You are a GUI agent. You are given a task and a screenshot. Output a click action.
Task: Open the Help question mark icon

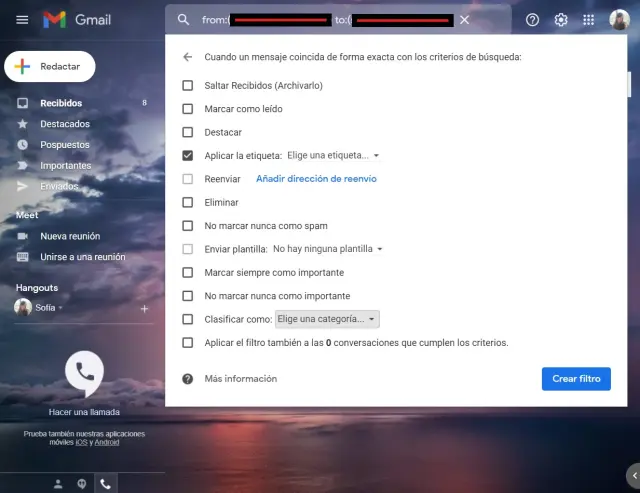(532, 20)
